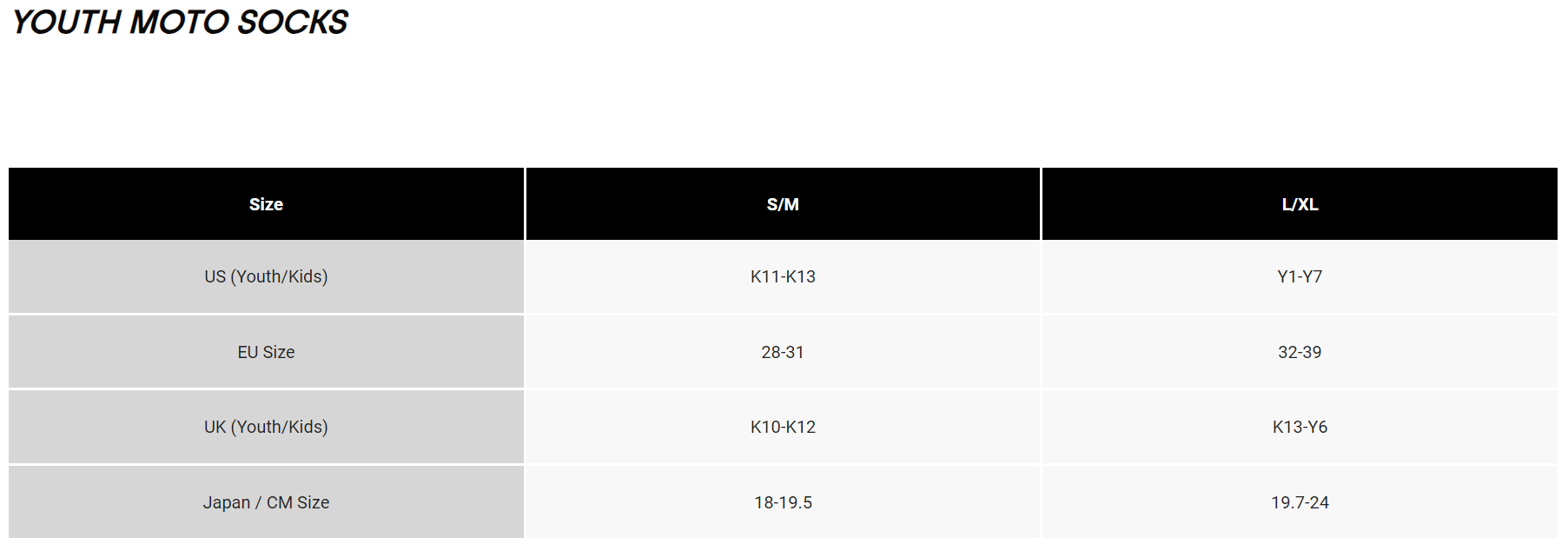This screenshot has width=1568, height=551.
Task: Select the EU Size row label
Action: (266, 352)
